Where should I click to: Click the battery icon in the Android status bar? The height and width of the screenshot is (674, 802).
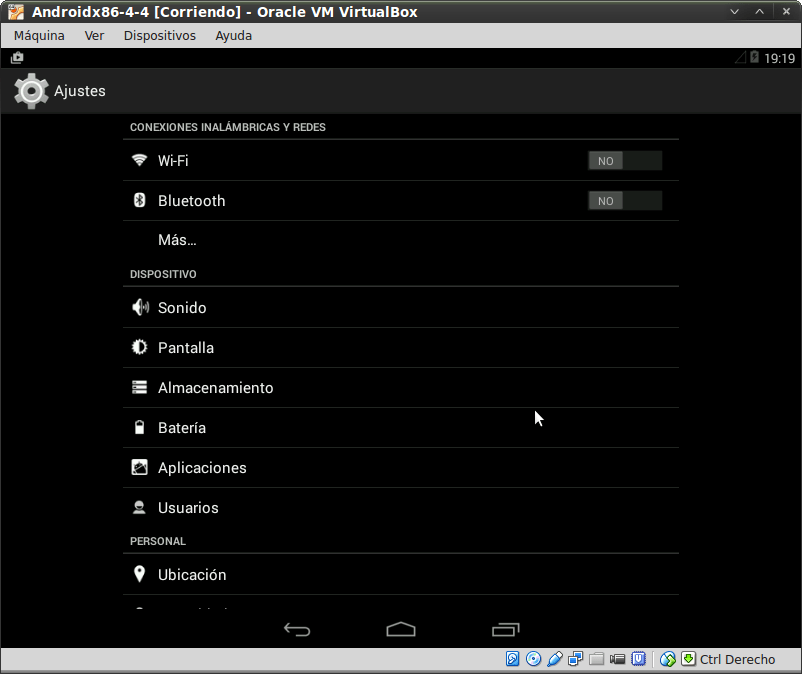[755, 57]
